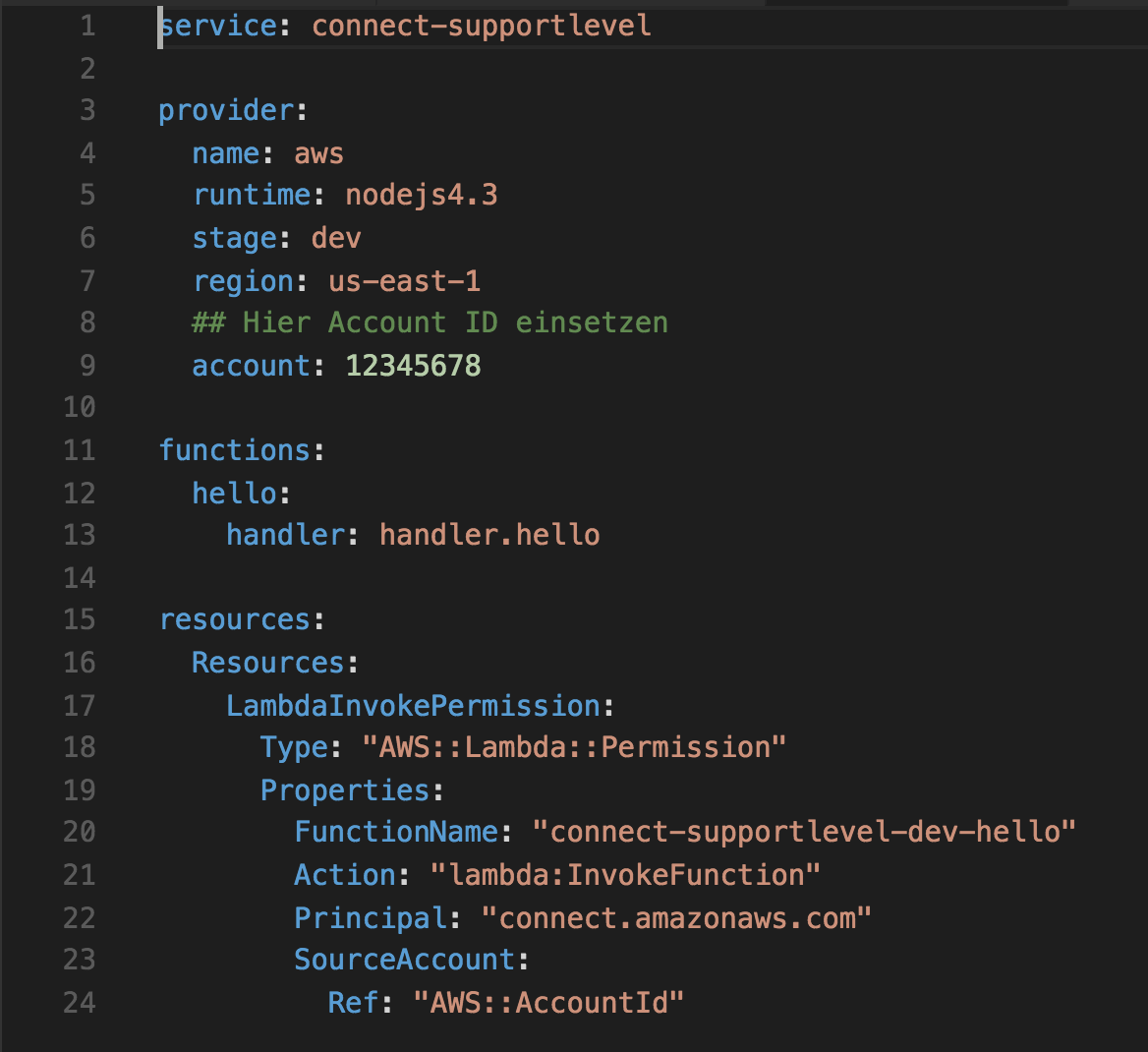The width and height of the screenshot is (1148, 1052).
Task: Click the value 'dev' on line 6
Action: point(336,239)
